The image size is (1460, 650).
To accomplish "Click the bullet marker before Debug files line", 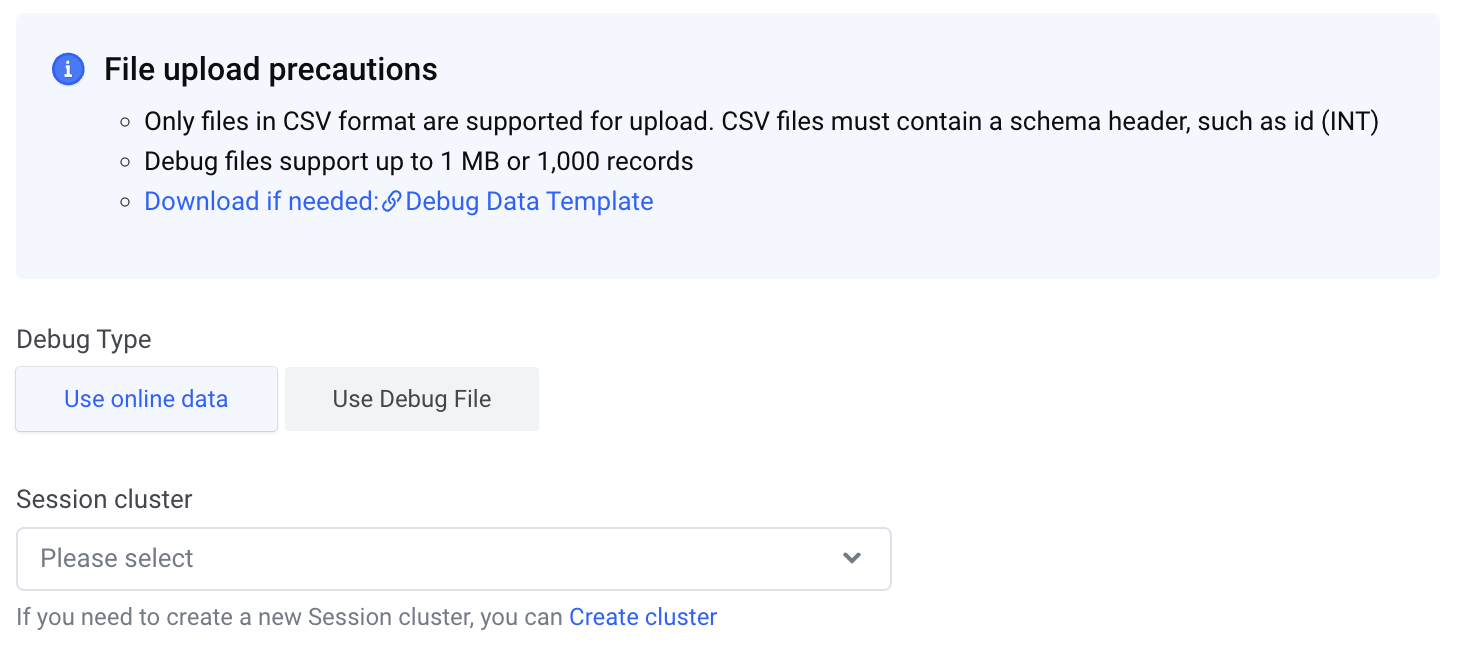I will [x=125, y=162].
